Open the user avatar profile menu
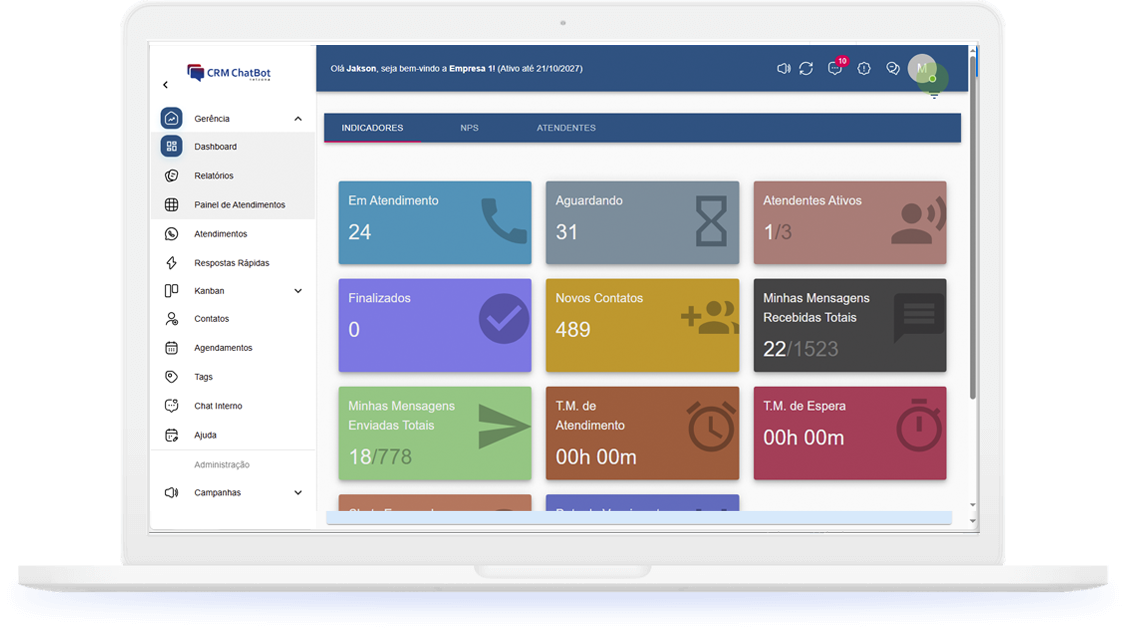1126x630 pixels. click(x=922, y=68)
